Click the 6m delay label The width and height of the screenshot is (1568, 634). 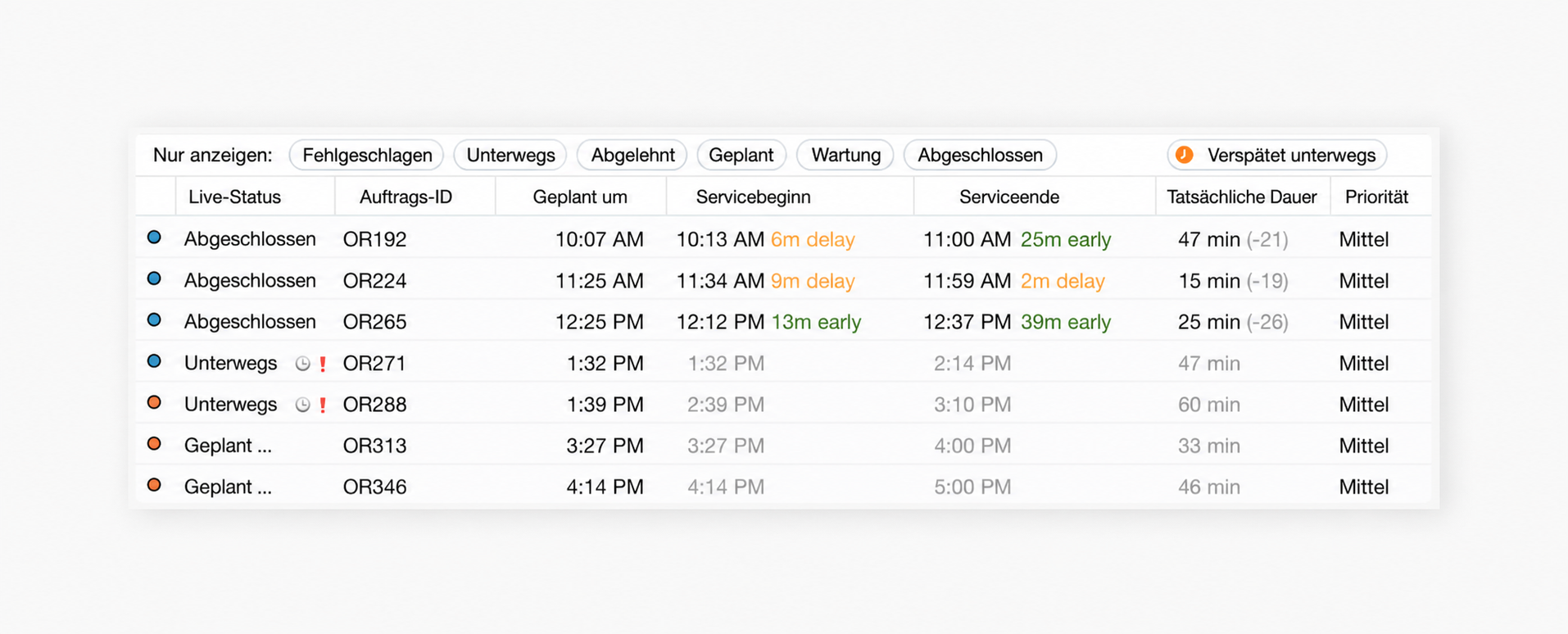813,239
